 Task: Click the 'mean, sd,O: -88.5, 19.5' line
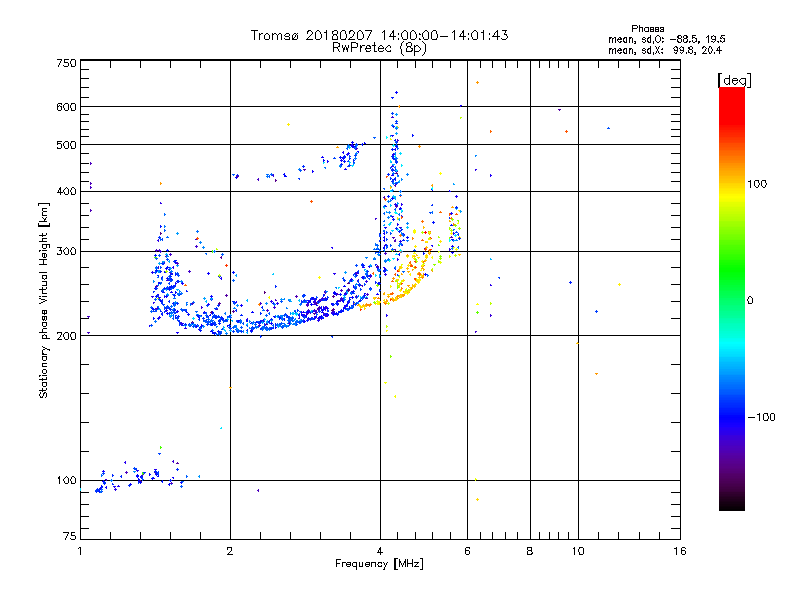(667, 39)
